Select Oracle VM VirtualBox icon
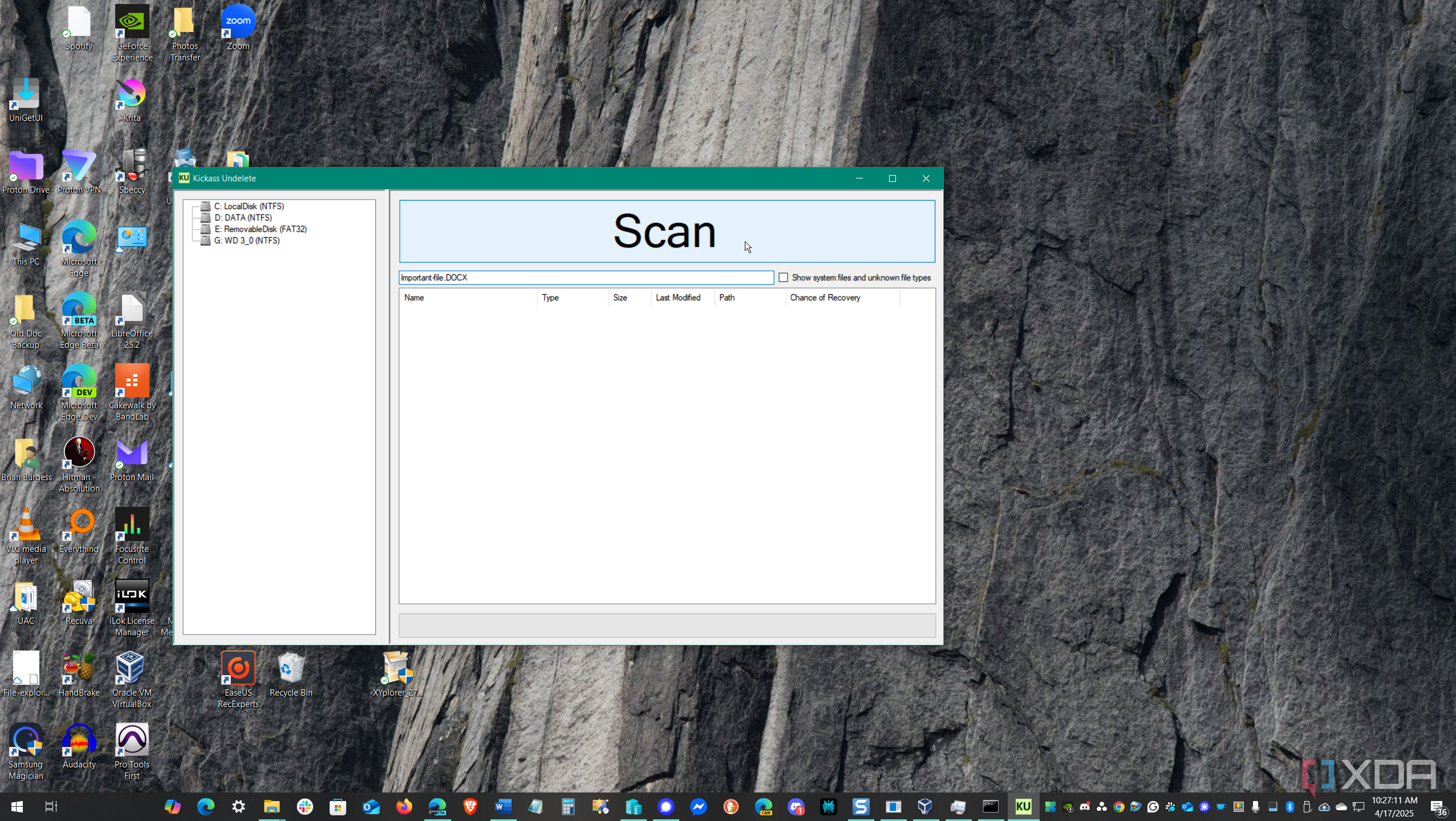 [132, 681]
